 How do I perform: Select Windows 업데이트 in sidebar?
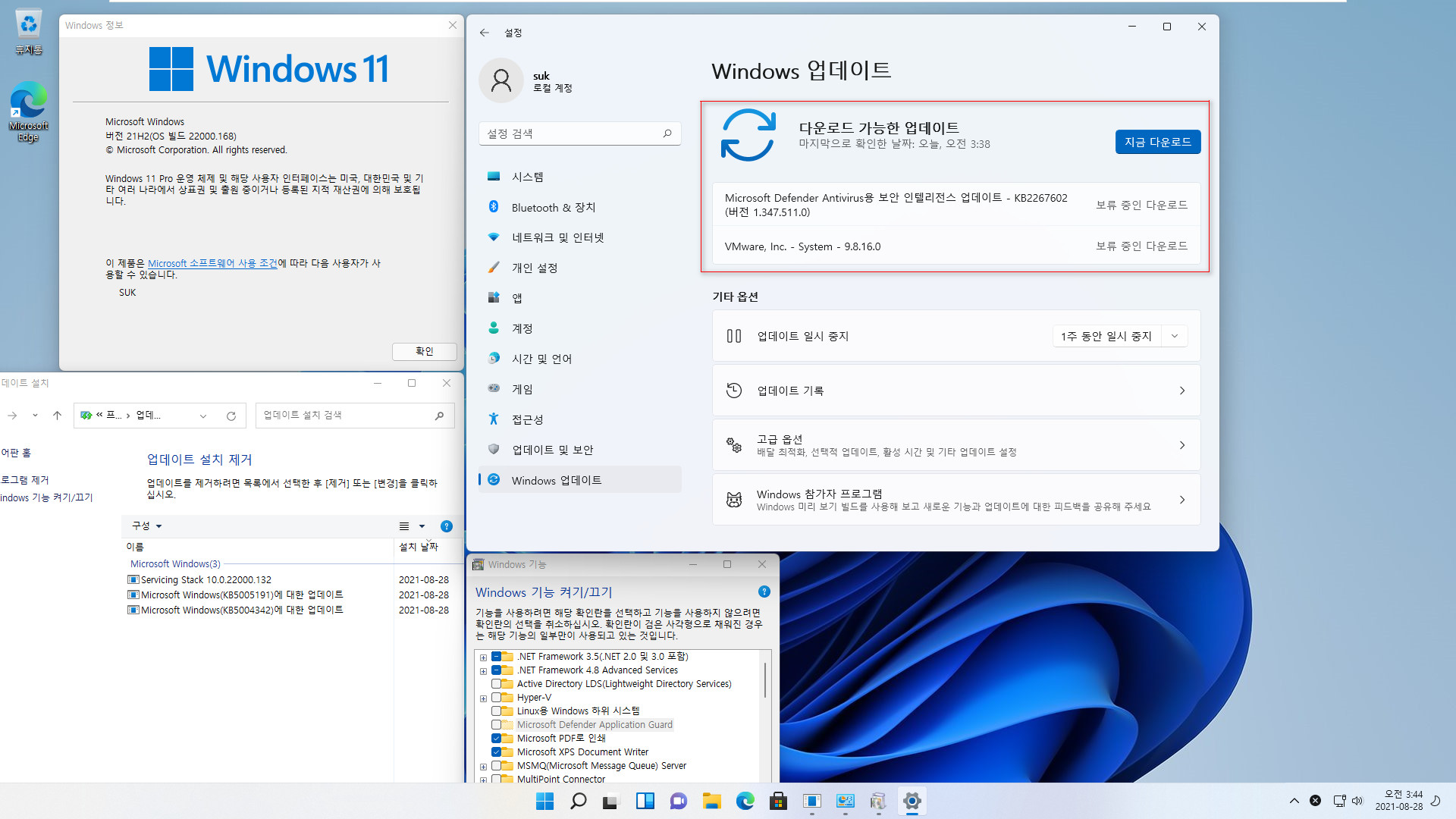pos(580,480)
